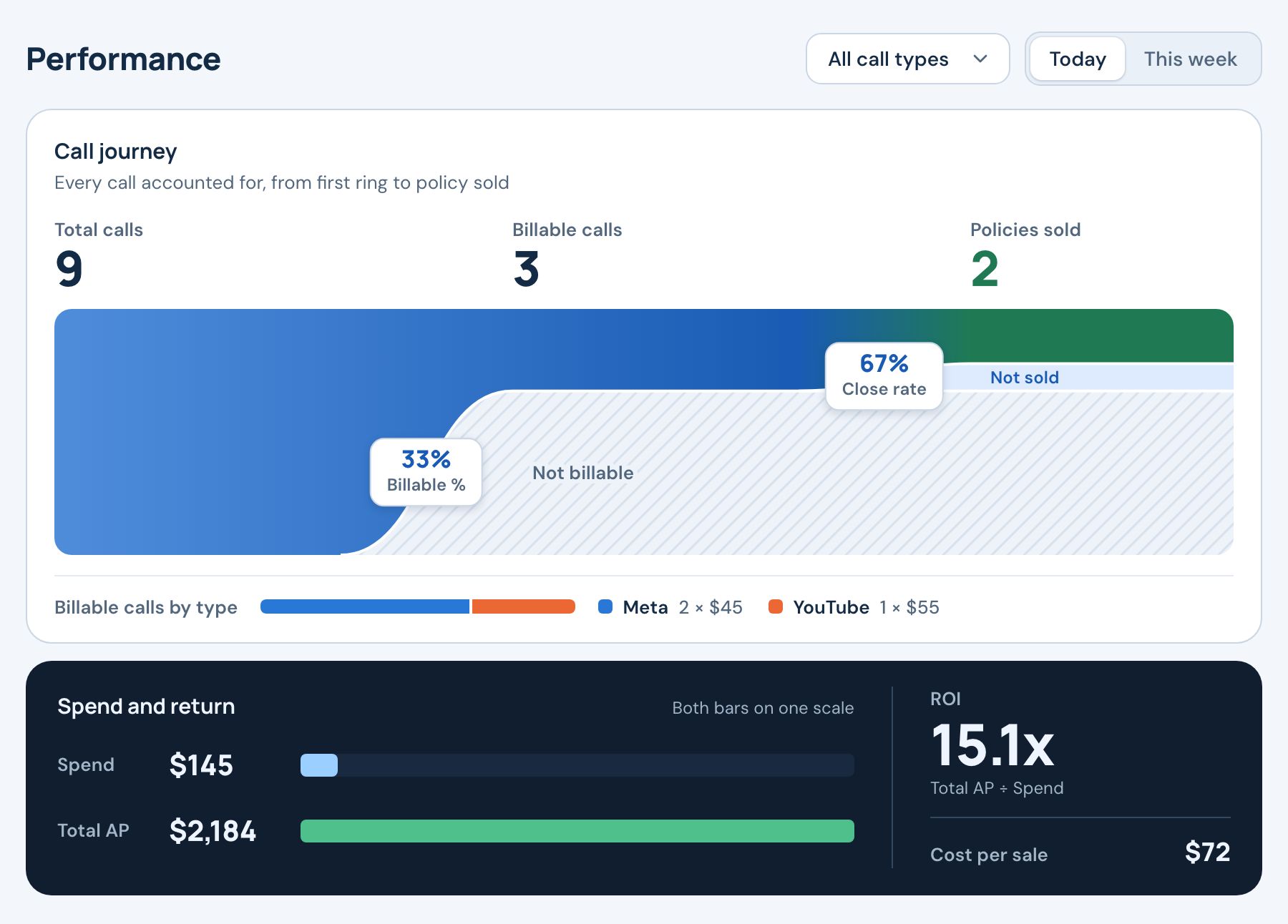Click the Spend progress bar
Screen dimensions: 1288x924
577,765
